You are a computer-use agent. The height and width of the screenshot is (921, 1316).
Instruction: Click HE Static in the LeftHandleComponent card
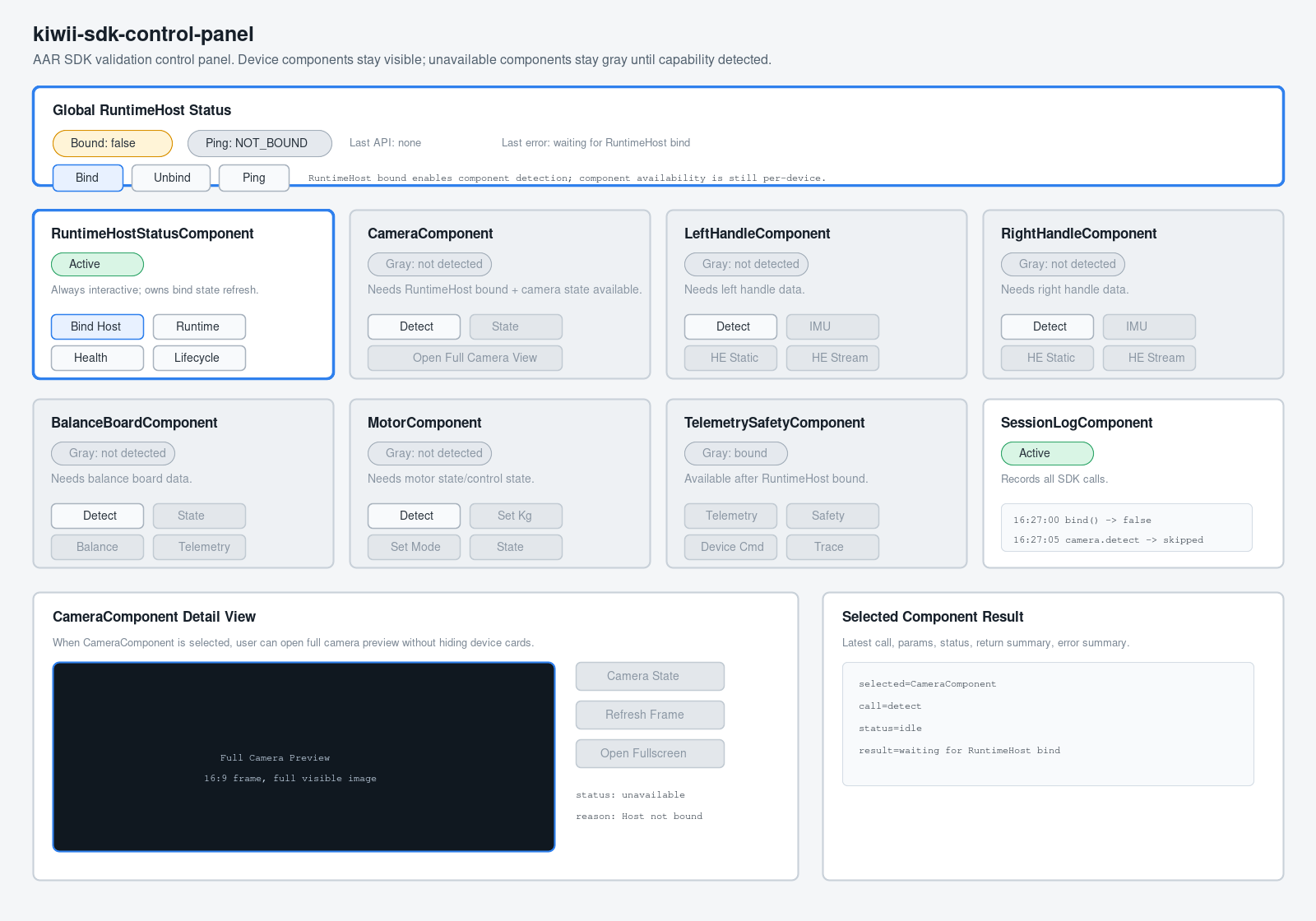[730, 358]
